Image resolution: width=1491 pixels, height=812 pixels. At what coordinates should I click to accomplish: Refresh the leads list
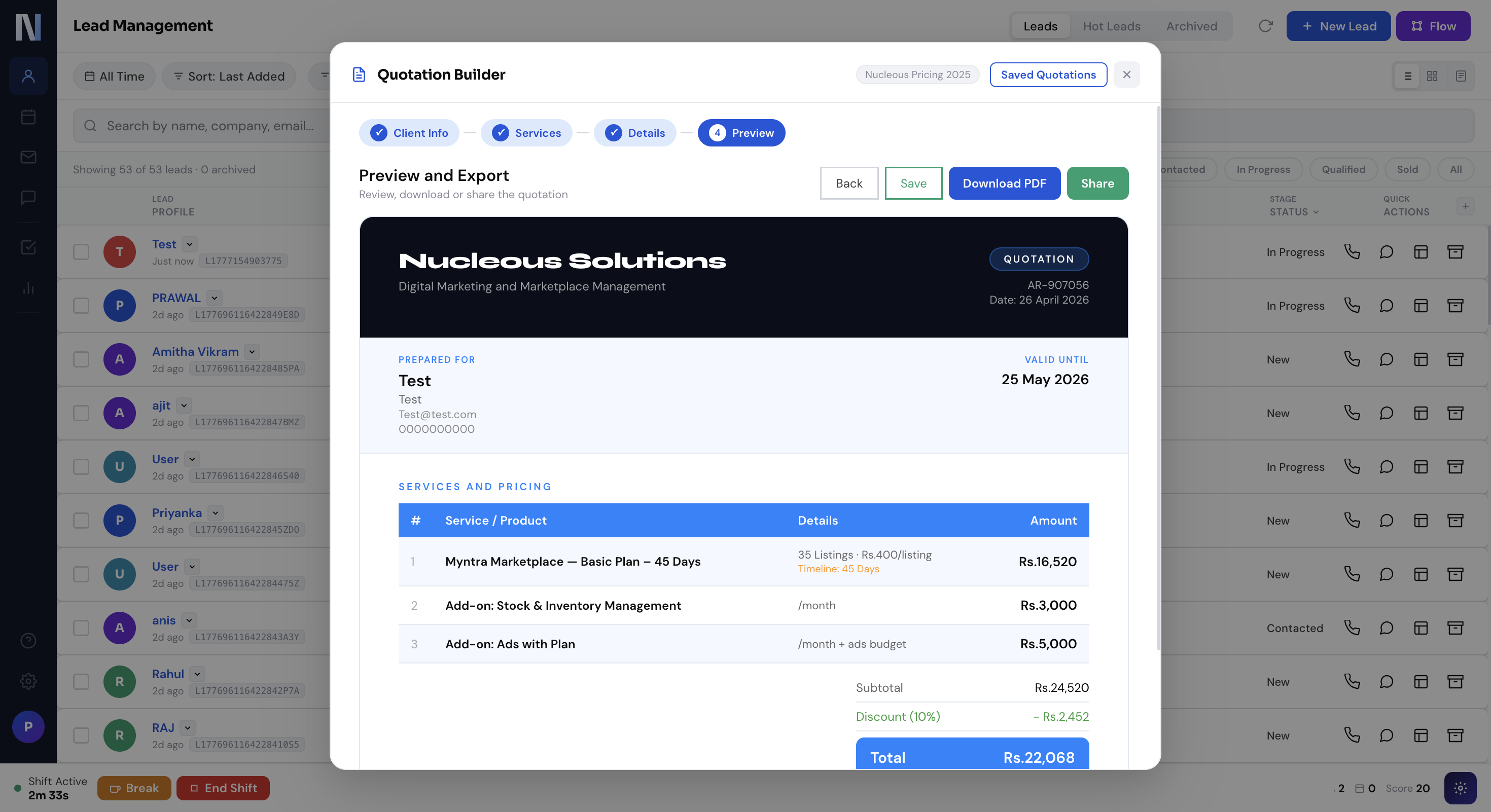(1266, 26)
